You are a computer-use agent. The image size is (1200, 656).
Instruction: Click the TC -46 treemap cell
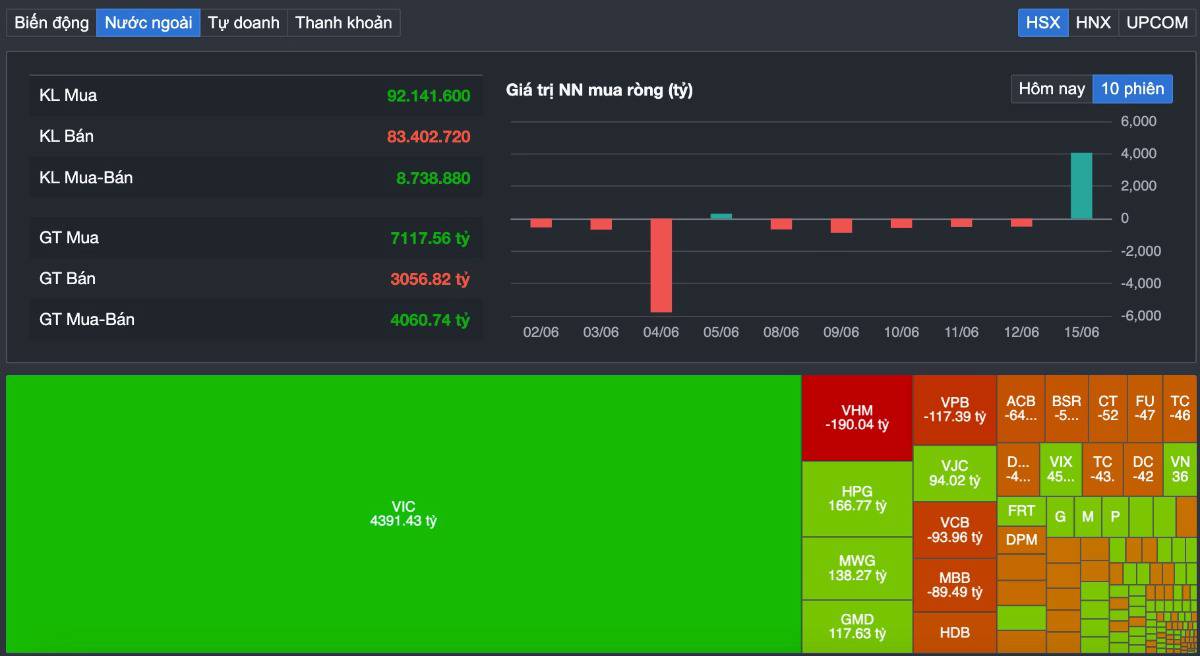[x=1180, y=408]
